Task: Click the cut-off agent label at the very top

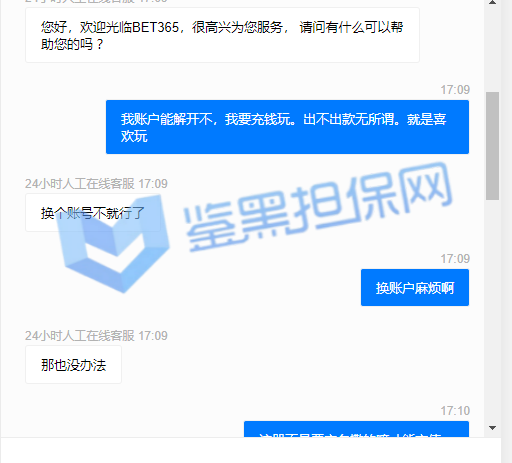Action: coord(96,1)
